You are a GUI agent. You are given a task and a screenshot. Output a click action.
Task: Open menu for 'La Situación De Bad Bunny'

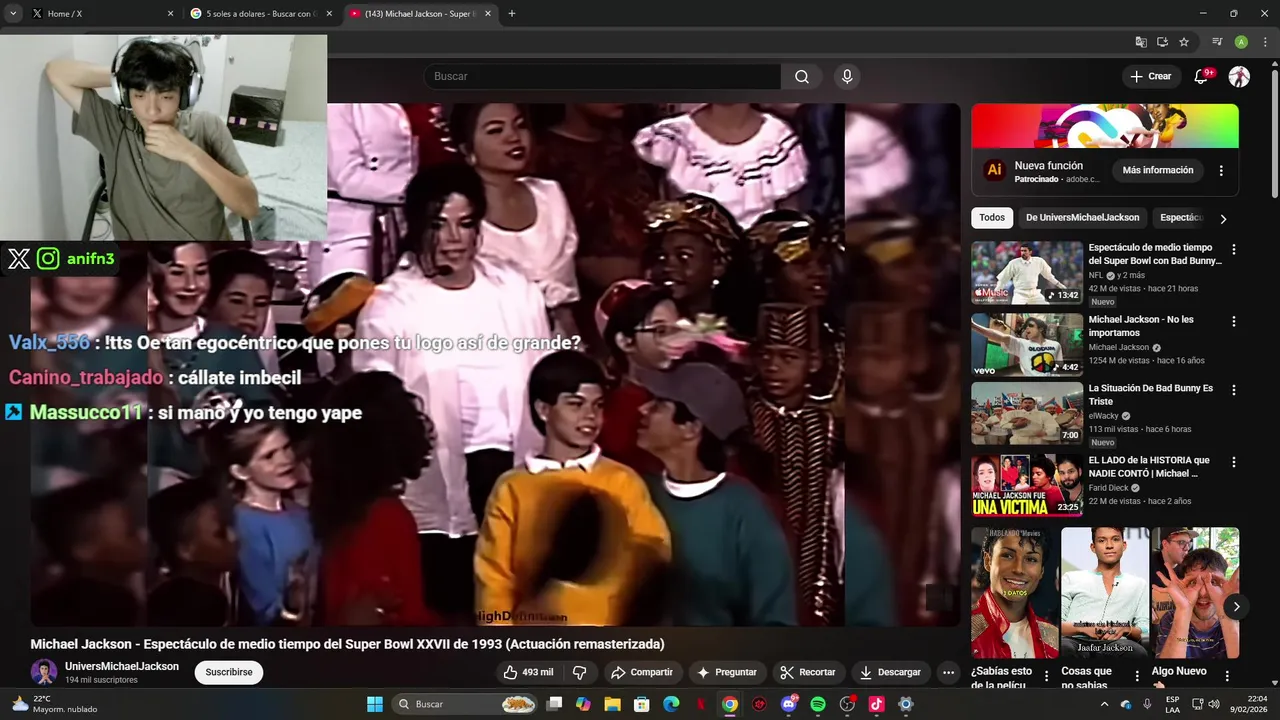coord(1233,390)
